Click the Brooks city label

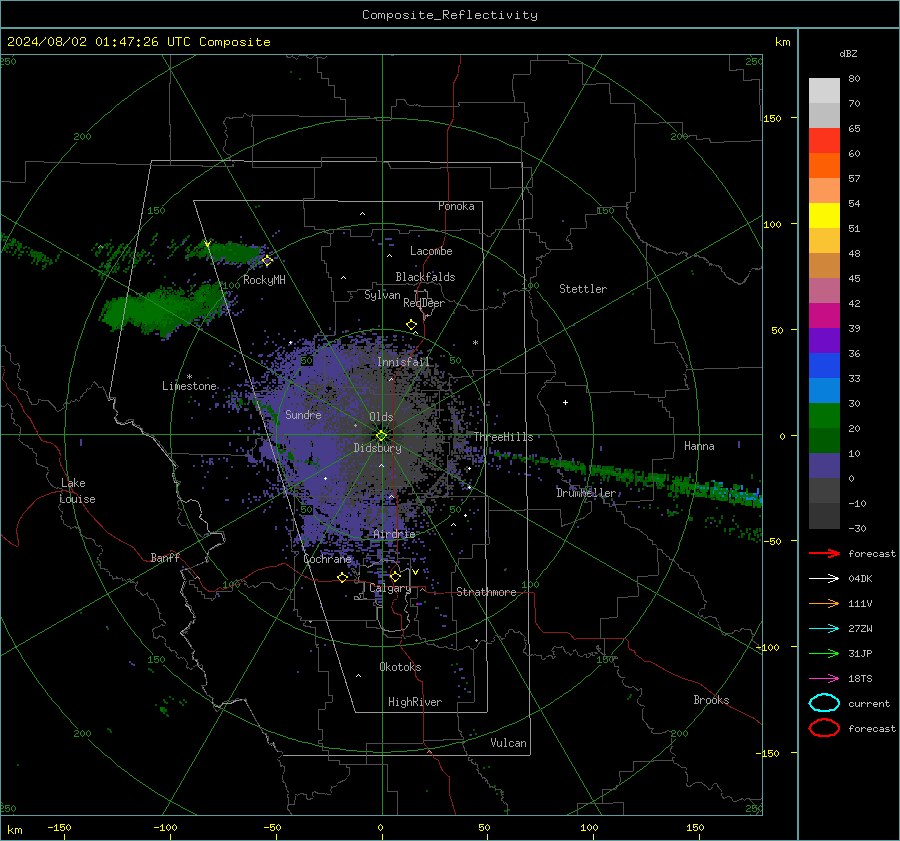pos(711,700)
